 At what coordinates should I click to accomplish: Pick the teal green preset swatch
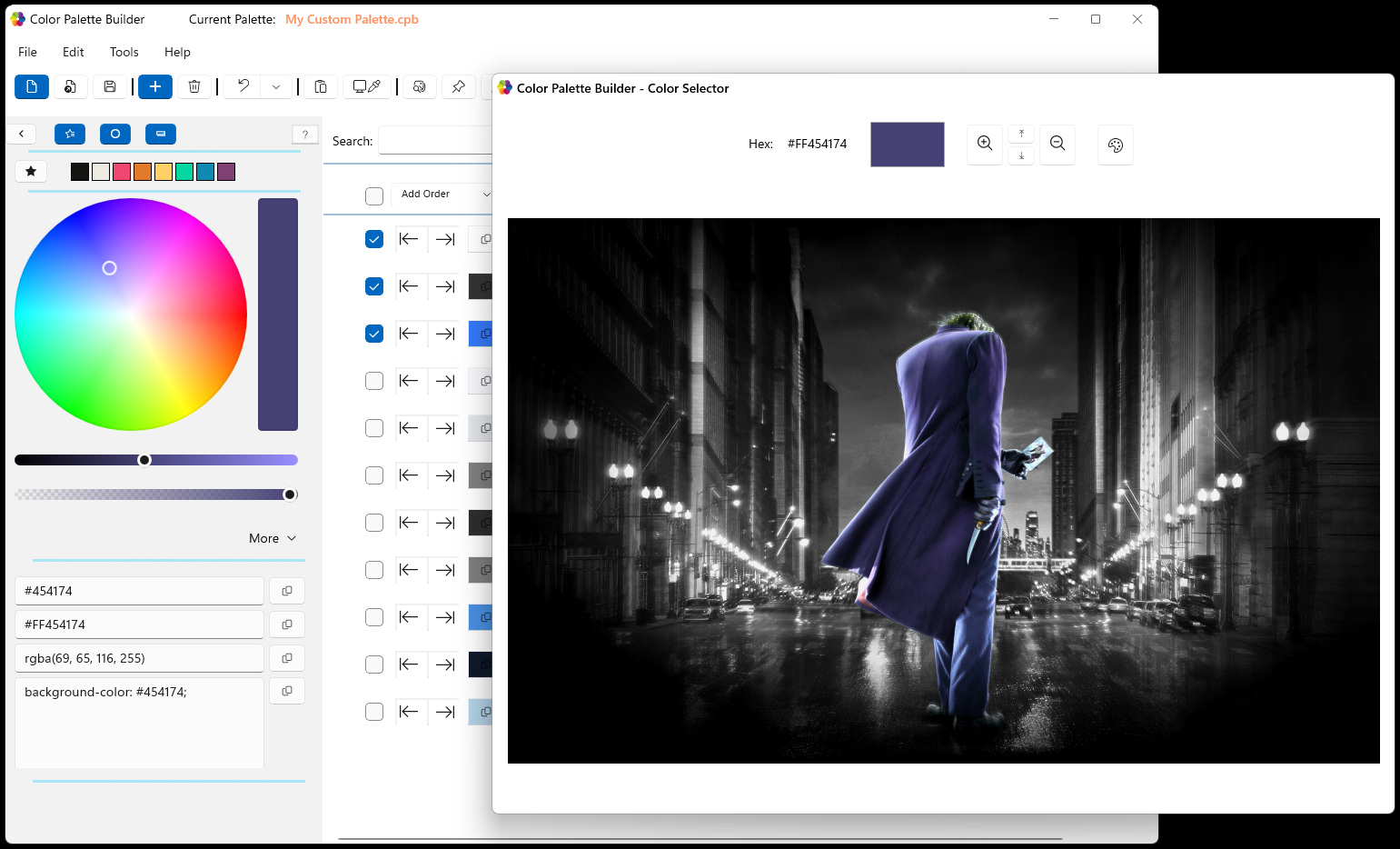(184, 172)
